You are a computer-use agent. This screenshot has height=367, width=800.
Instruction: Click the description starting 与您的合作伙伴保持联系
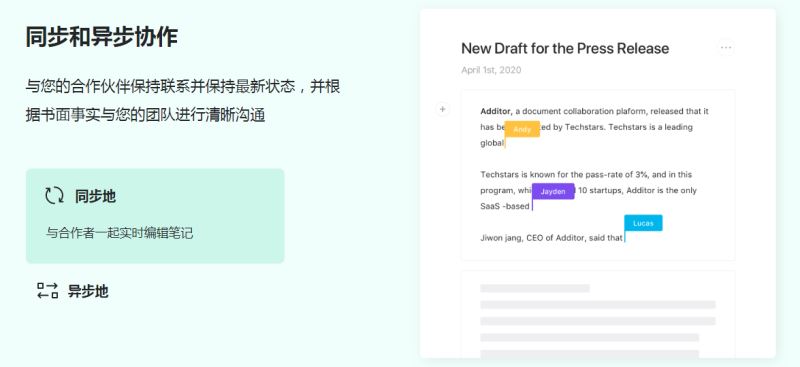pos(183,100)
